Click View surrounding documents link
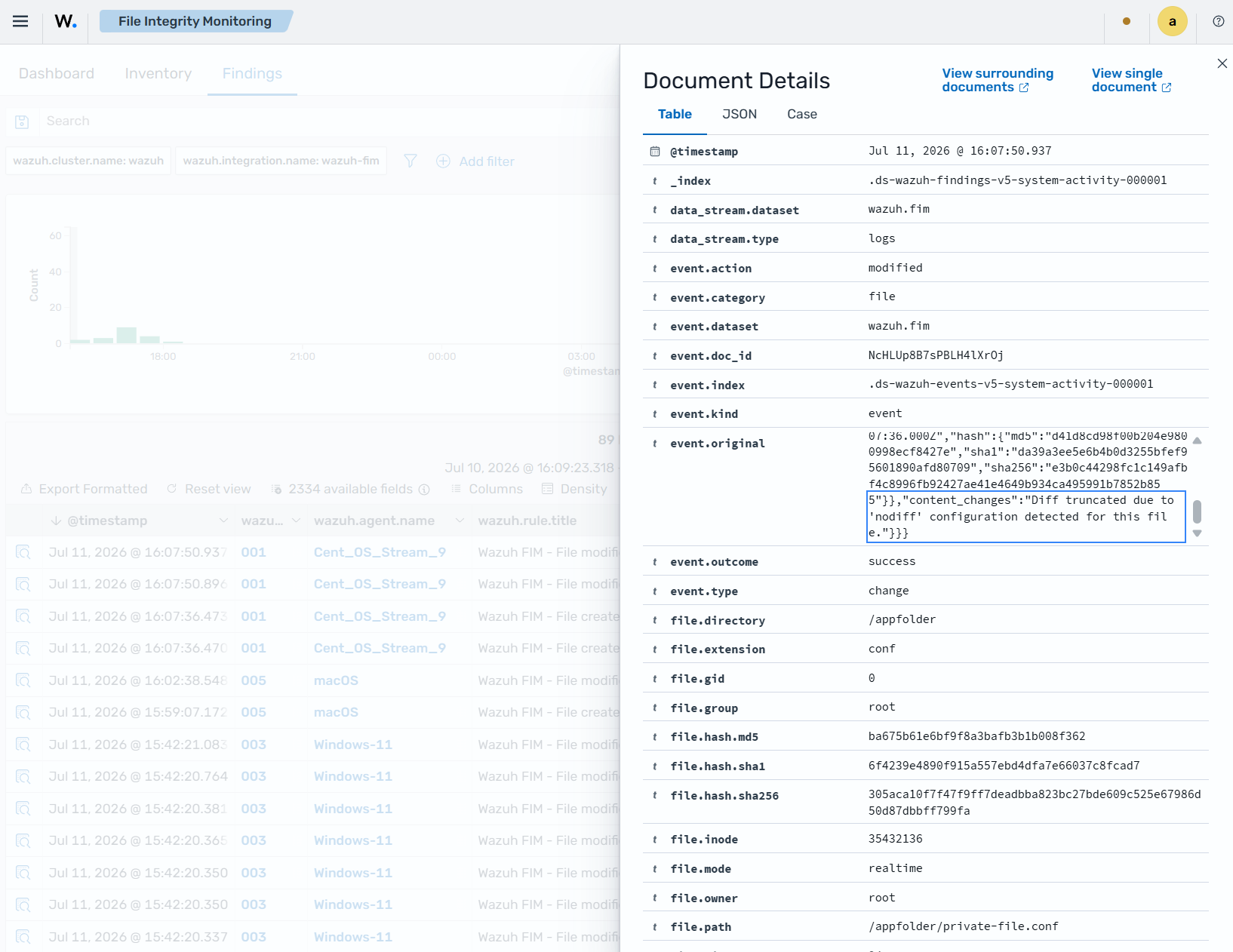 point(998,80)
